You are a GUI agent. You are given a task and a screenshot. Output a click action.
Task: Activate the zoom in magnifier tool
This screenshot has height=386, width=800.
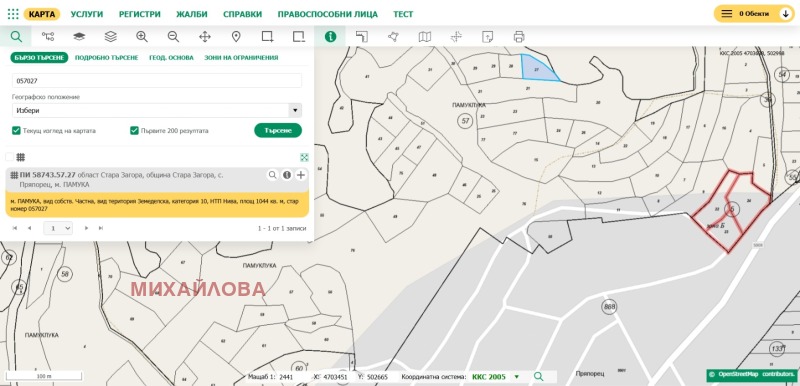click(142, 37)
